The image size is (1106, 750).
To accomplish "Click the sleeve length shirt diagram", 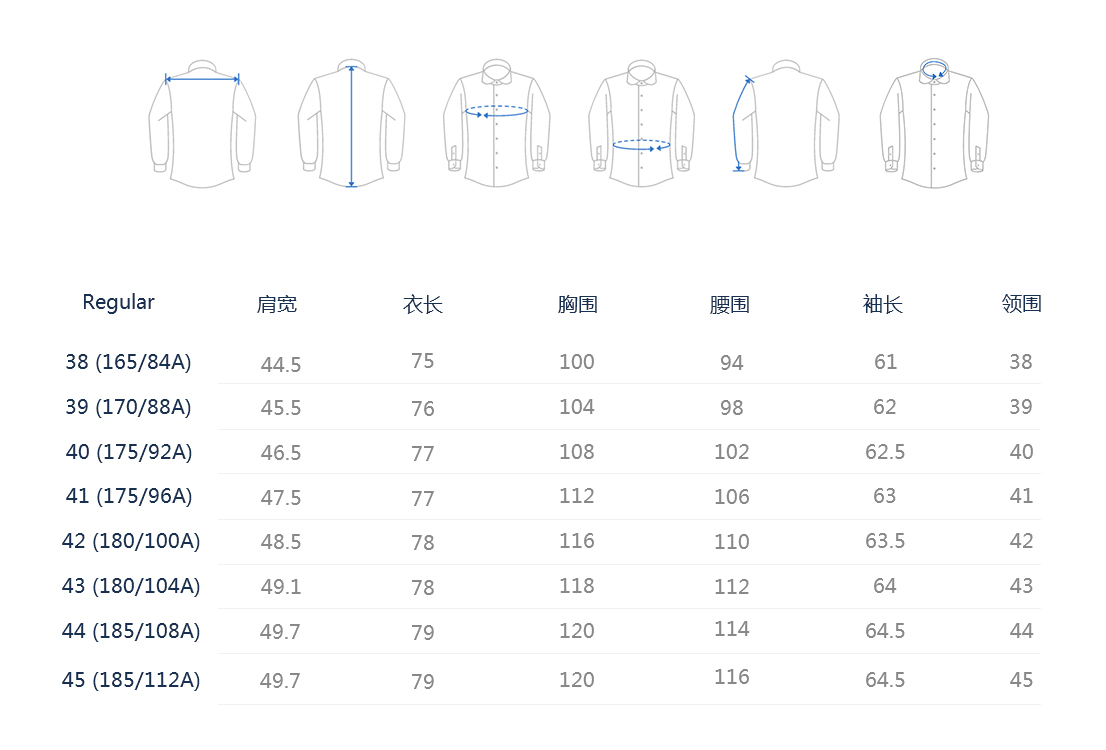I will [786, 123].
